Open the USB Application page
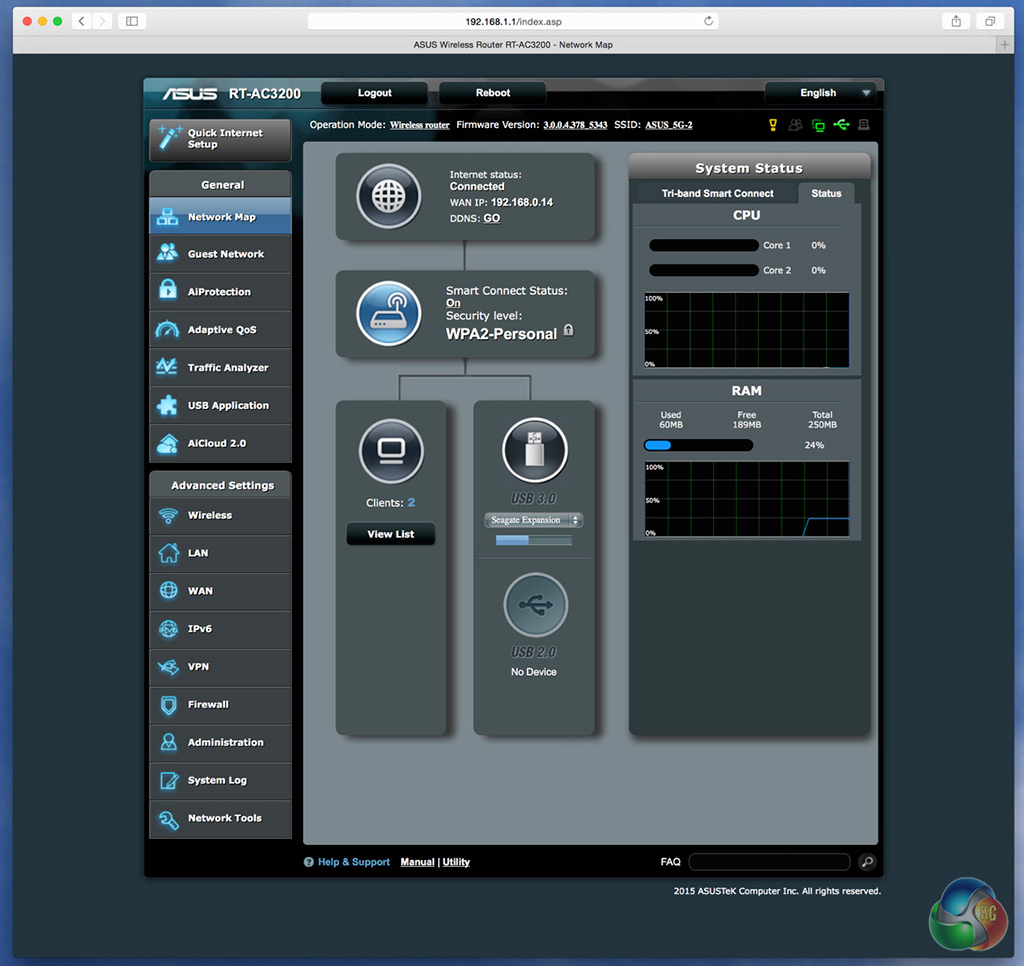This screenshot has height=966, width=1024. coord(220,406)
